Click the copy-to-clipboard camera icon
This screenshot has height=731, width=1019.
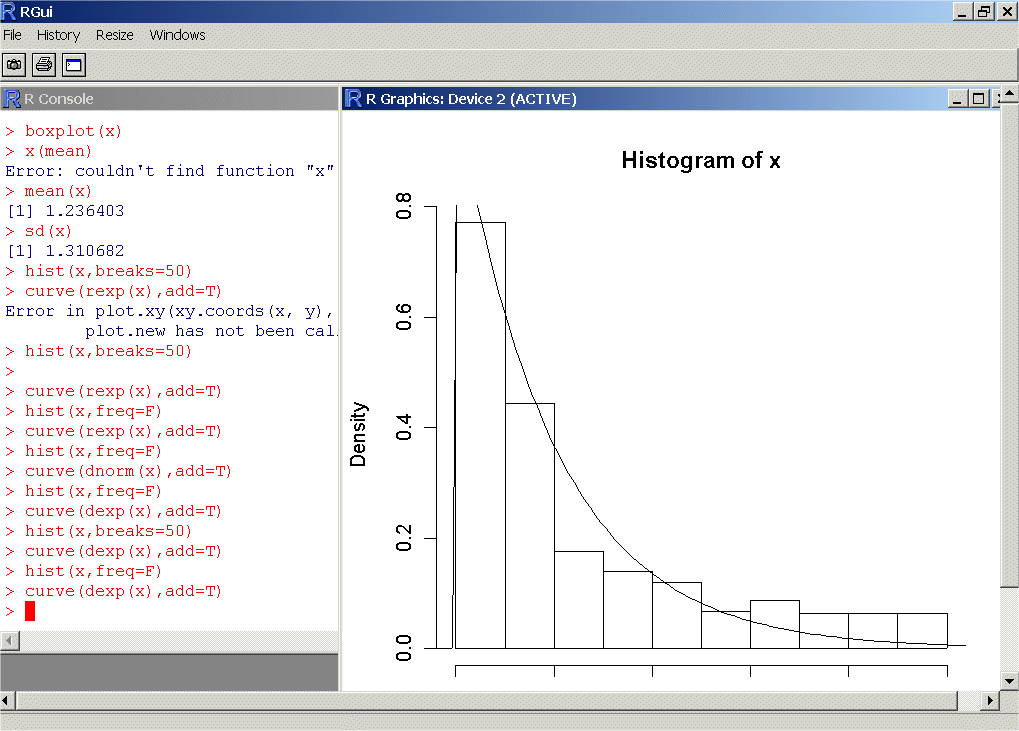(14, 65)
